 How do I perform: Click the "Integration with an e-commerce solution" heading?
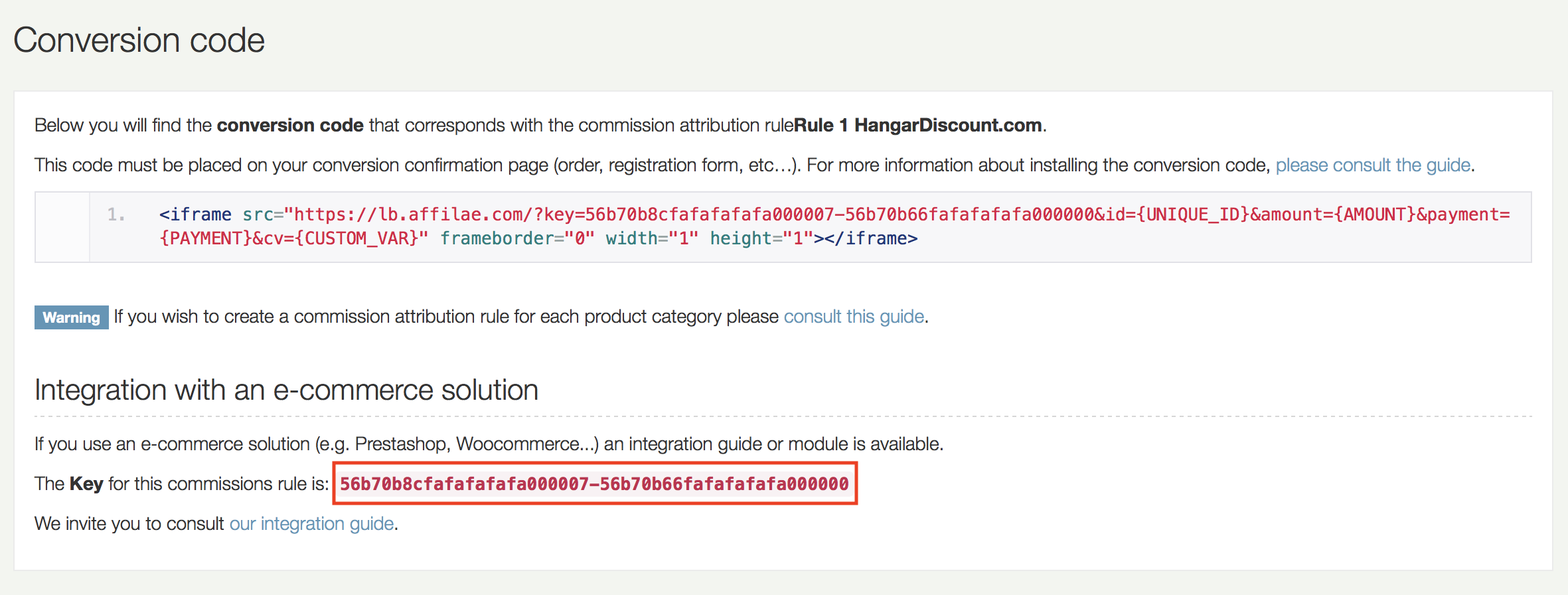(286, 390)
